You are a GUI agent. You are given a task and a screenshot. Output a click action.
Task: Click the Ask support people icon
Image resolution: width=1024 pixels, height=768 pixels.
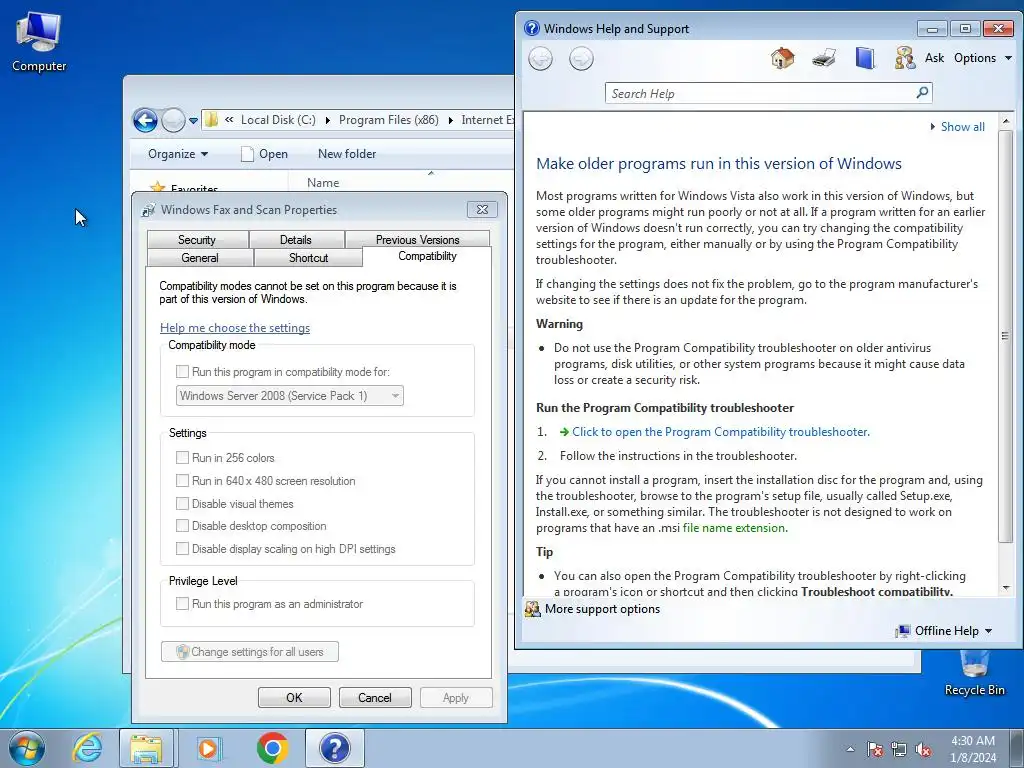click(x=905, y=58)
